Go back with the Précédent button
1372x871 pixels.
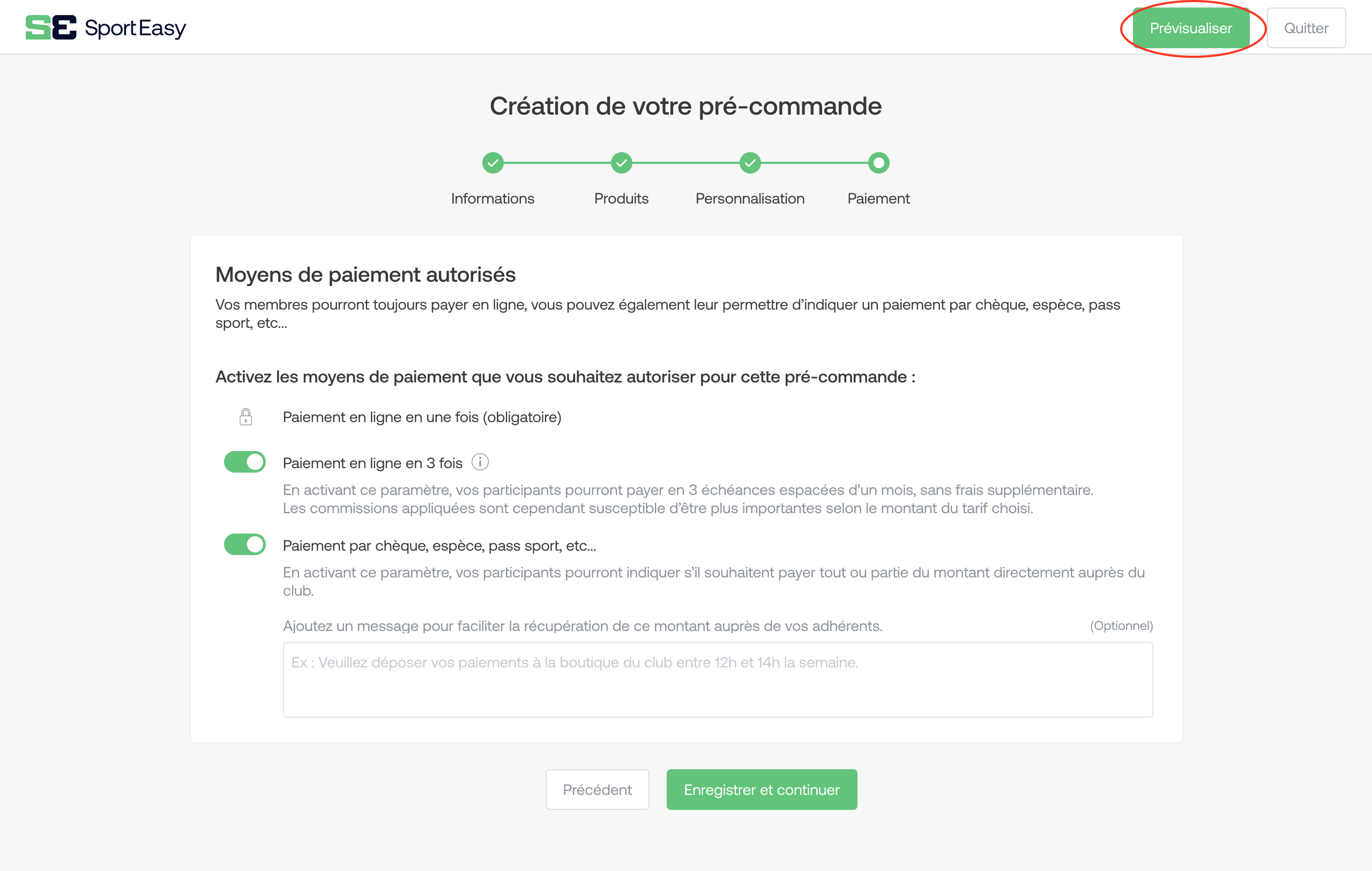click(597, 790)
